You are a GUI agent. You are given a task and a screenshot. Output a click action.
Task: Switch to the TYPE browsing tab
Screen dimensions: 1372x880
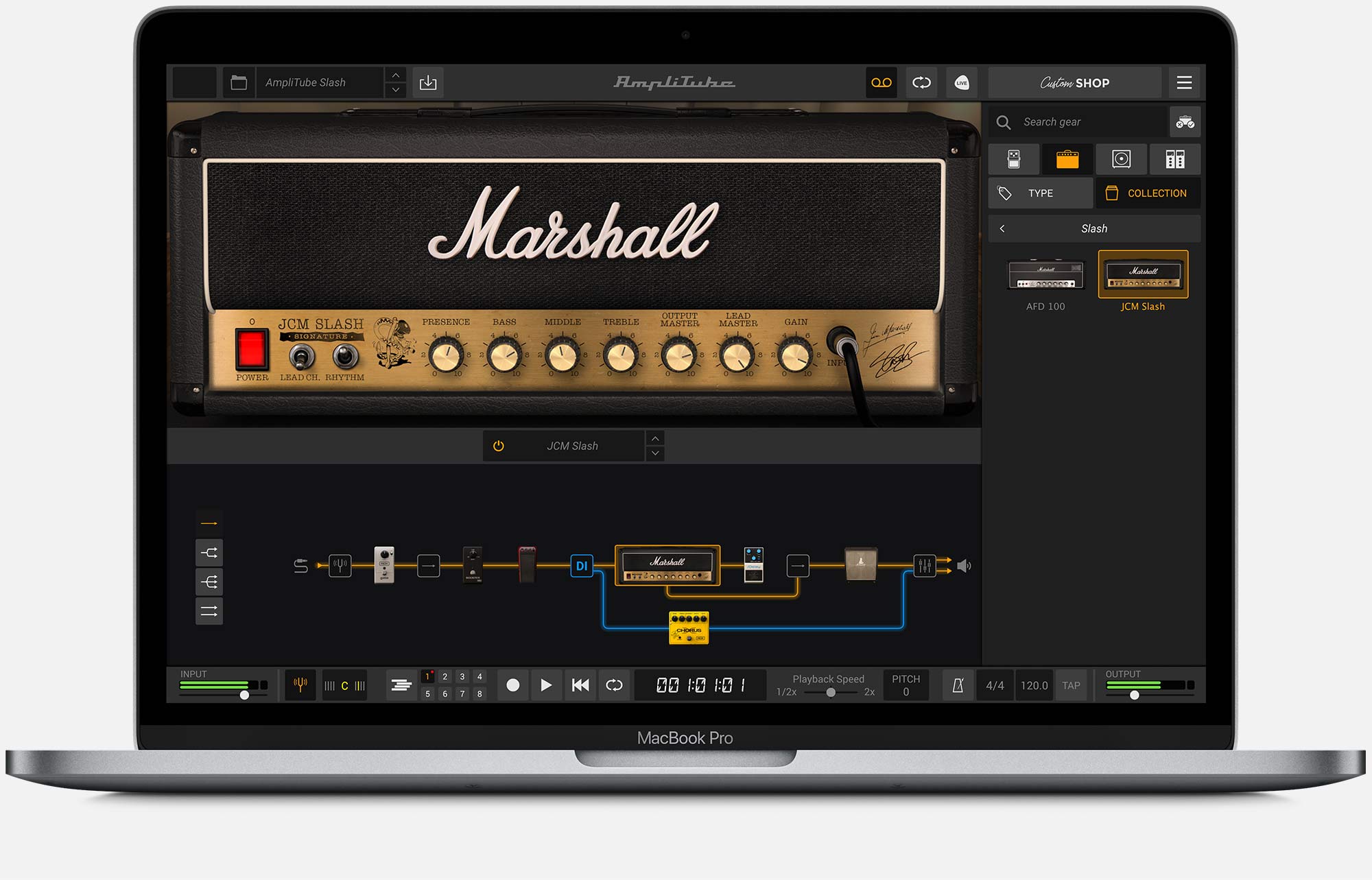point(1041,193)
